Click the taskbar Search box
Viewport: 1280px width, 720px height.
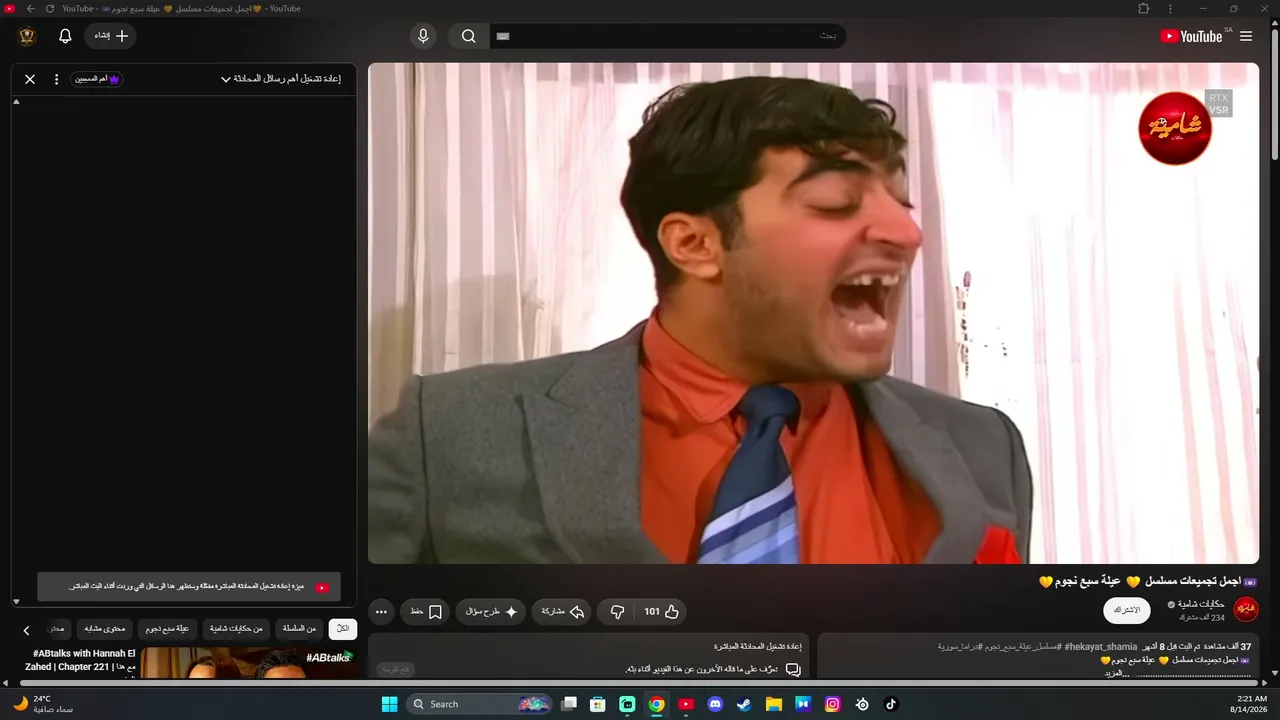(479, 704)
